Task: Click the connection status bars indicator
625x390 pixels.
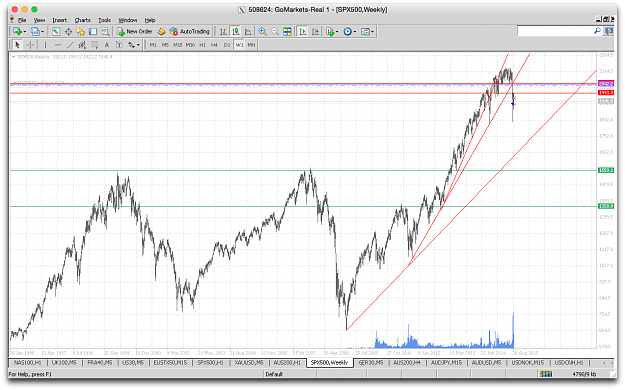Action: (546, 374)
